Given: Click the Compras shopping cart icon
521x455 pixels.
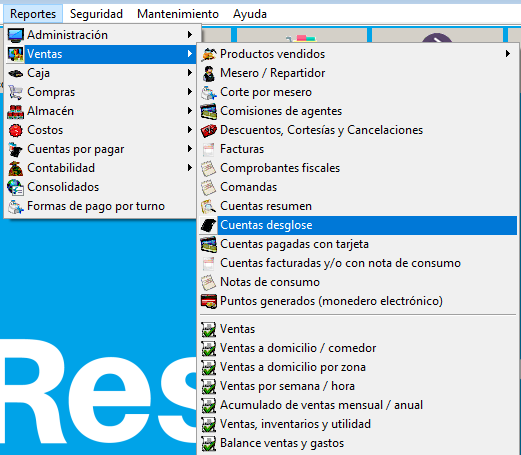Looking at the screenshot, I should tap(16, 92).
